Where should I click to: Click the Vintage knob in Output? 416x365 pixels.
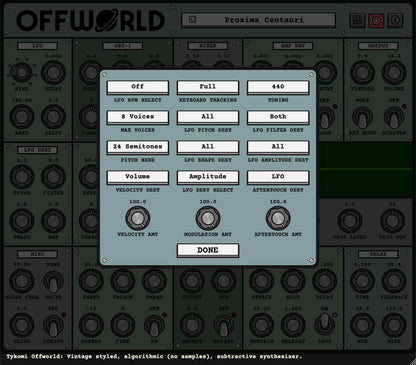(x=362, y=72)
